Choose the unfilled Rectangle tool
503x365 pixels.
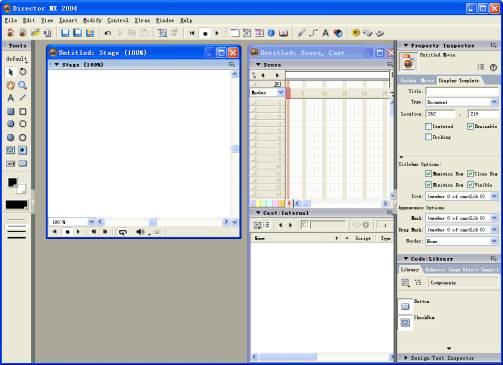pyautogui.click(x=23, y=111)
